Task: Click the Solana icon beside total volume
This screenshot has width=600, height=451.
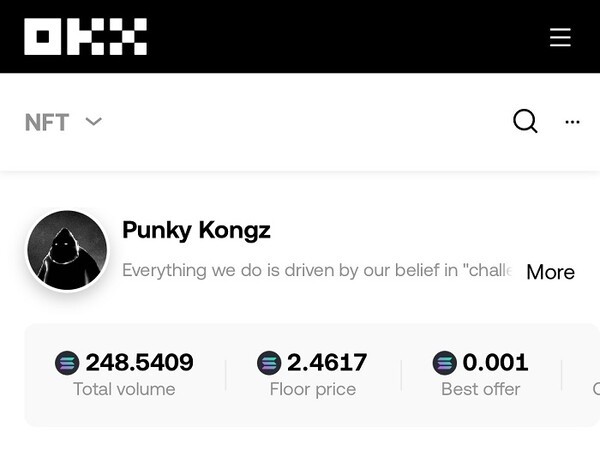Action: click(x=67, y=363)
